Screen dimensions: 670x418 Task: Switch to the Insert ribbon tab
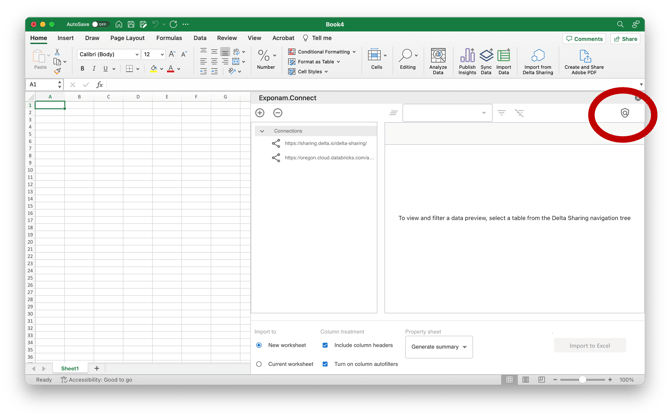coord(65,38)
